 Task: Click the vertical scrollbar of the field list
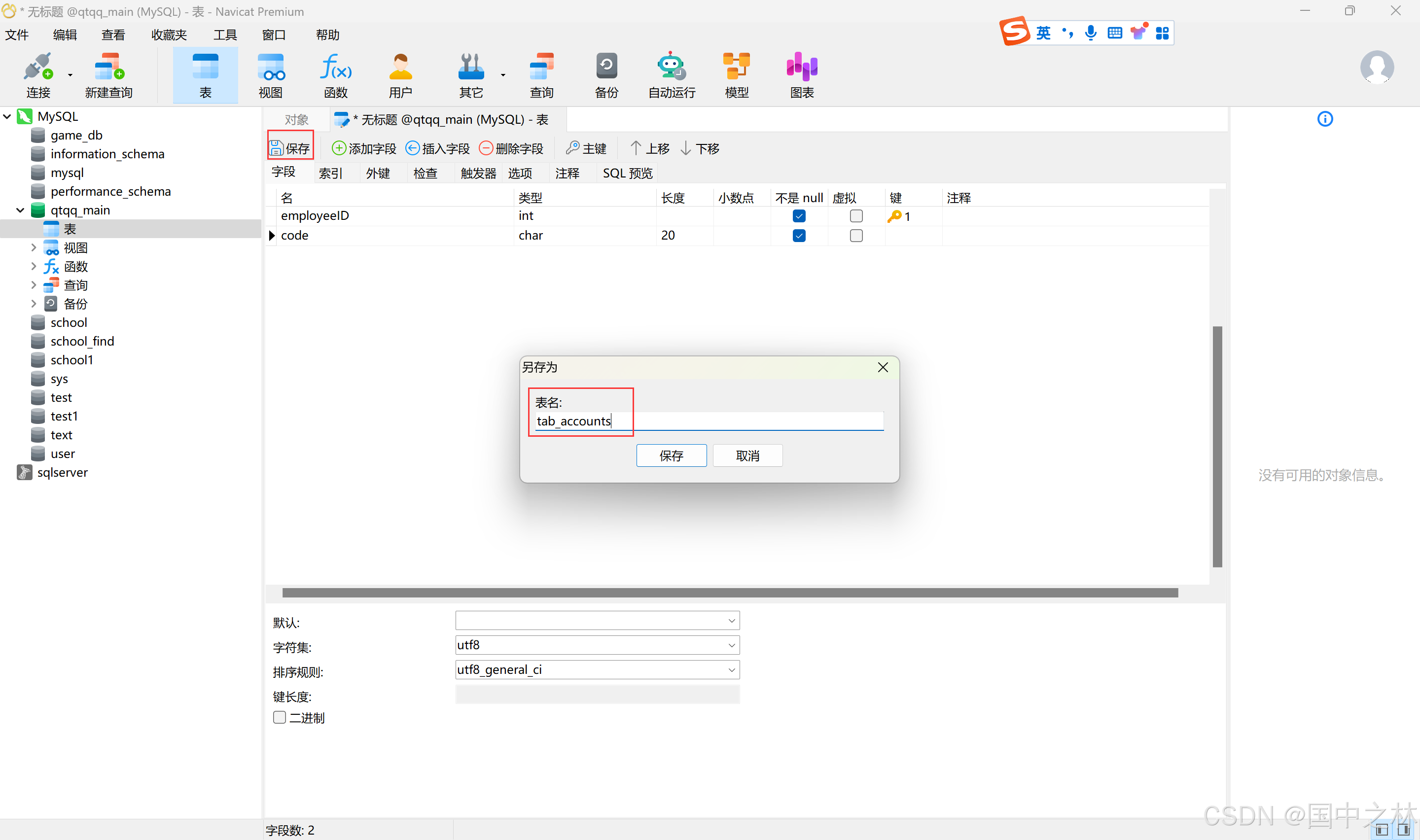(x=1217, y=447)
